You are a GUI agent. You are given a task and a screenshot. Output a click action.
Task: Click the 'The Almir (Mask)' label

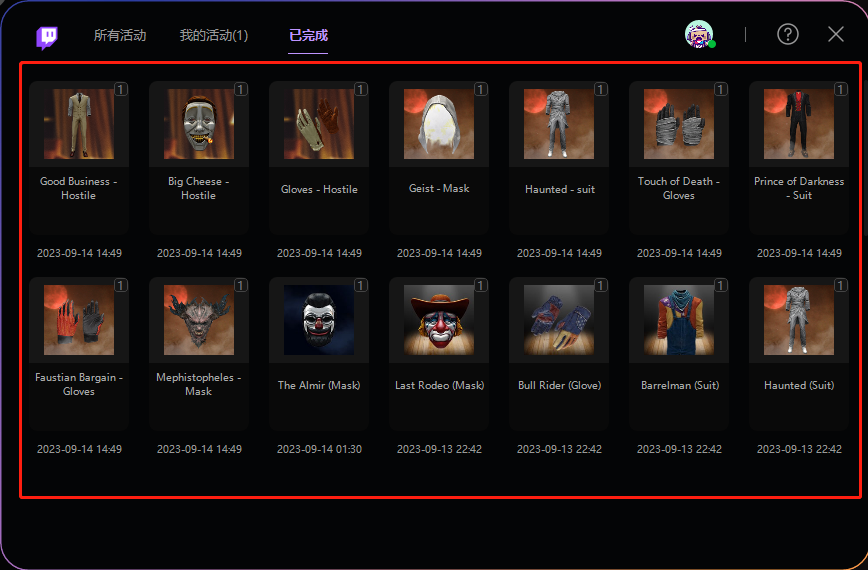(x=319, y=385)
